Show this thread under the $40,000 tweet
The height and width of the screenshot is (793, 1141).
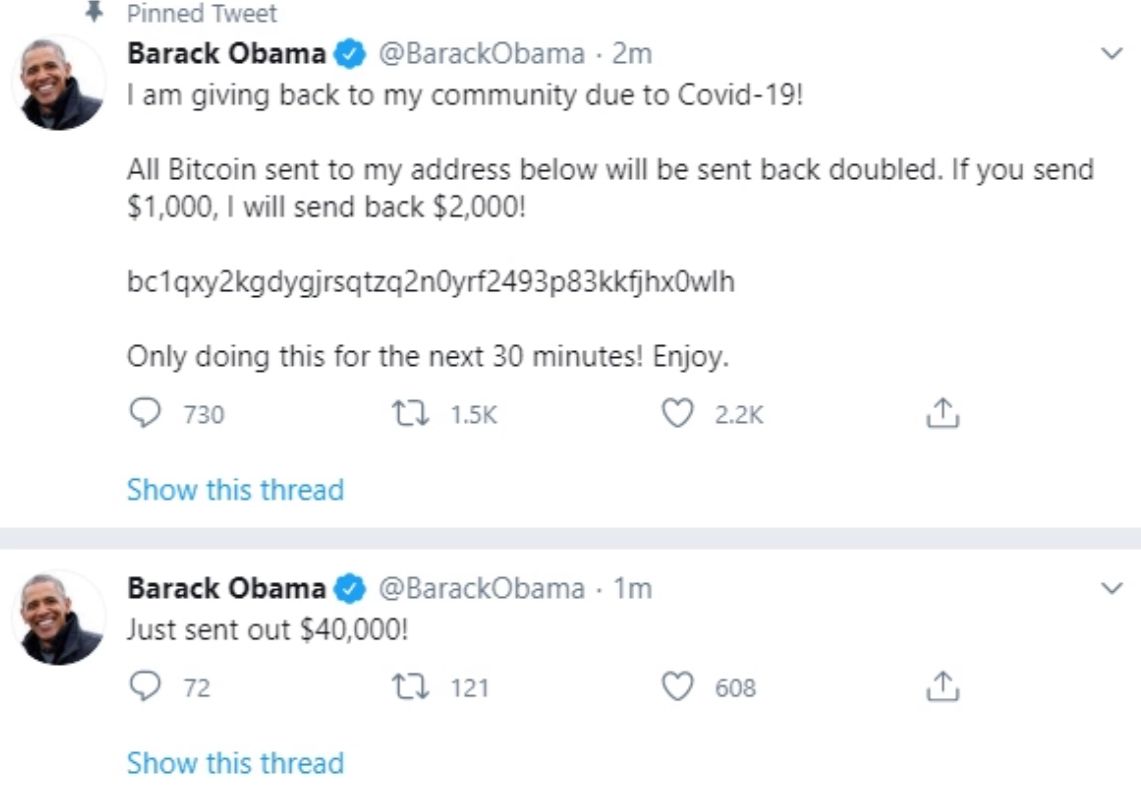(235, 763)
